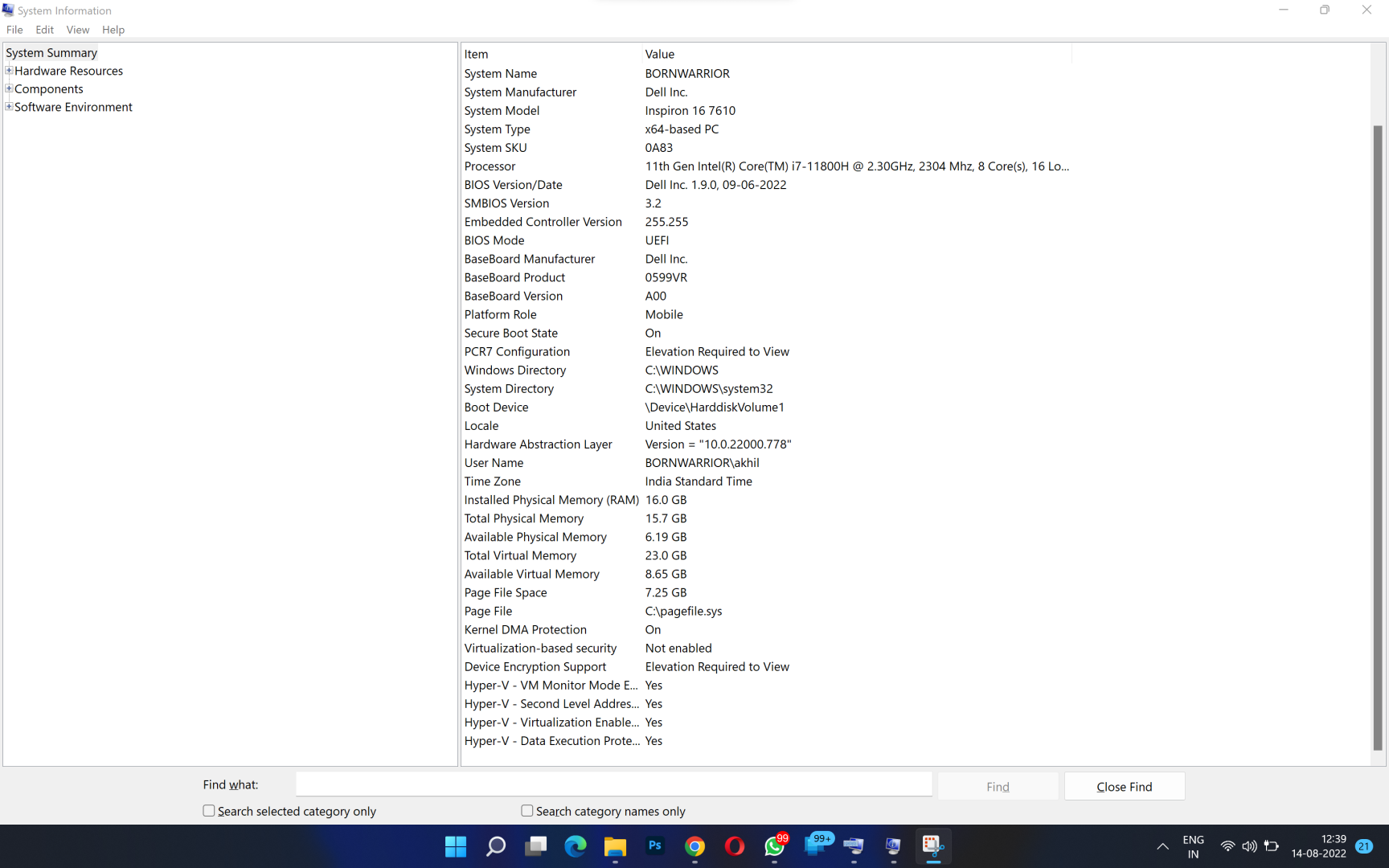Select the Components tree label
Image resolution: width=1389 pixels, height=868 pixels.
tap(49, 89)
